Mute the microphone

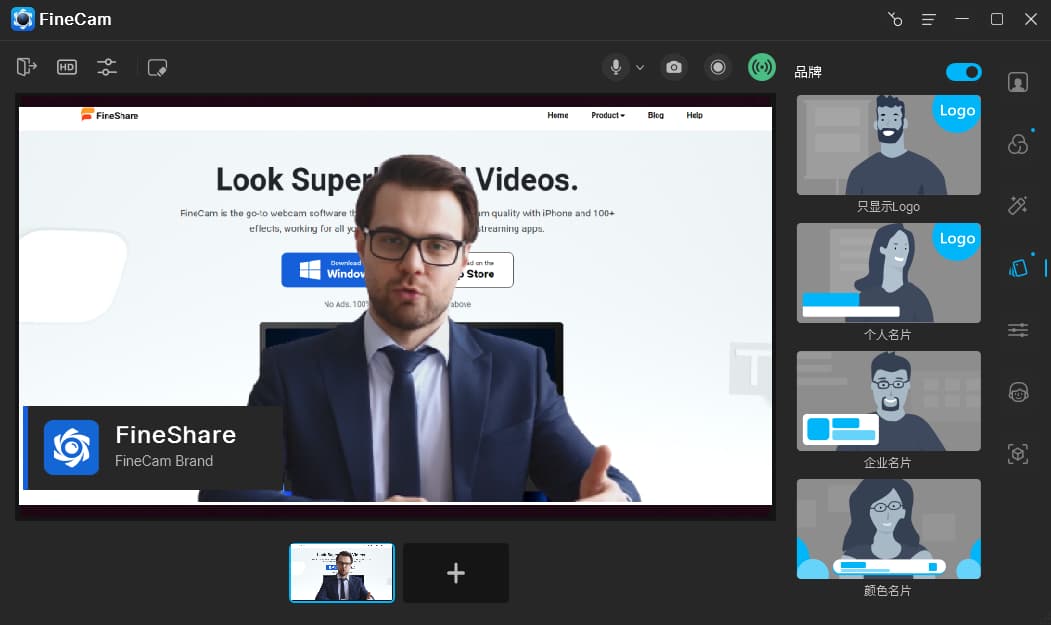pos(616,67)
